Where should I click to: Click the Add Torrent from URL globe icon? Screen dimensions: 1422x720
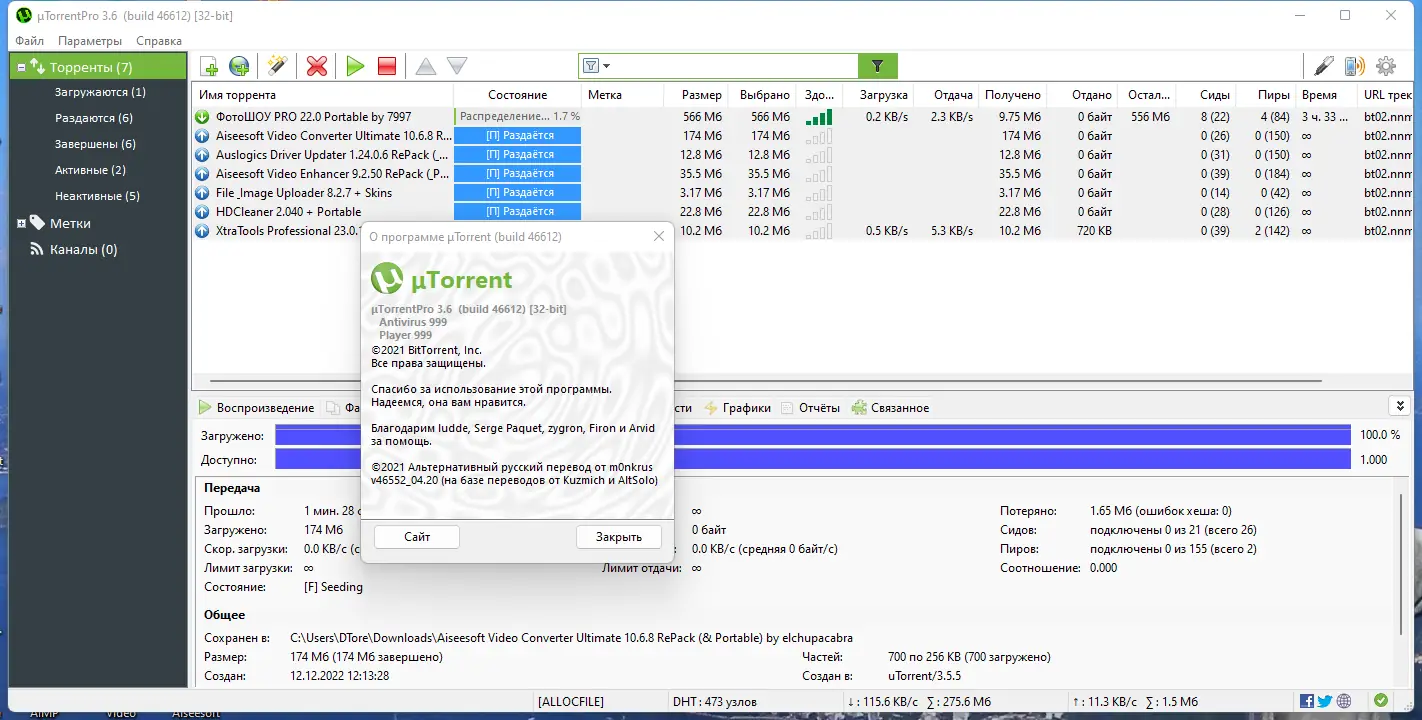pos(239,67)
